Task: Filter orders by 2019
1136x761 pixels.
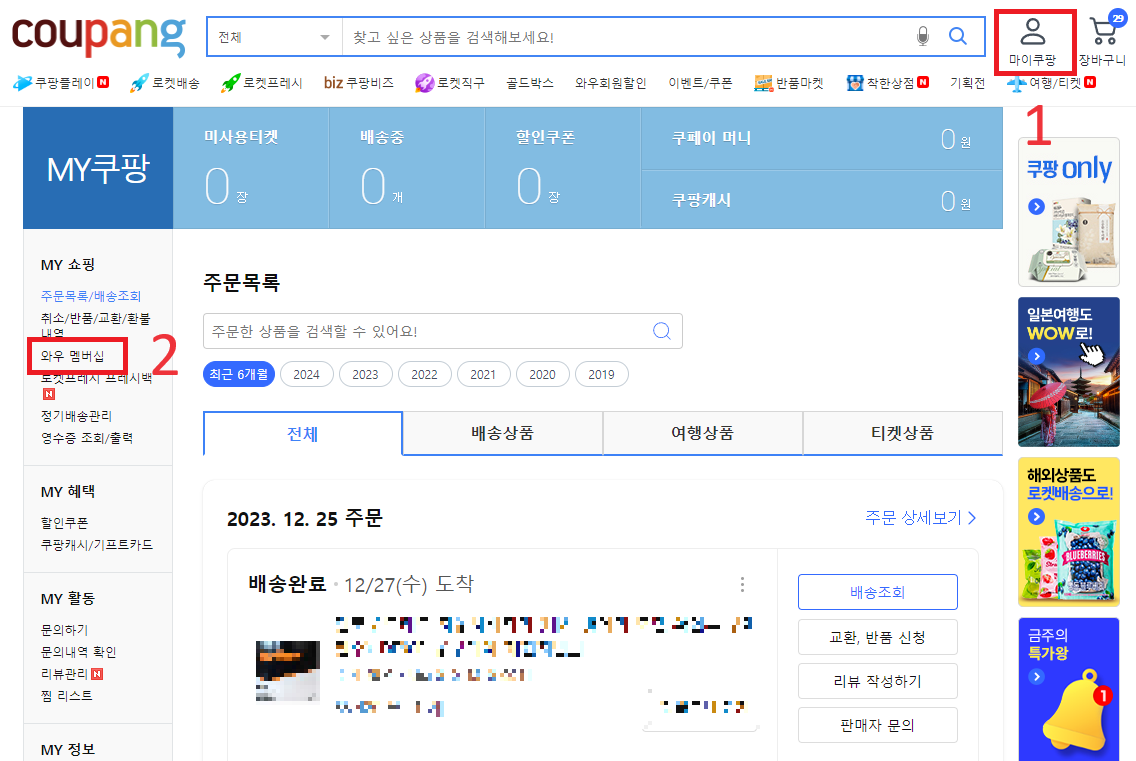Action: 601,374
